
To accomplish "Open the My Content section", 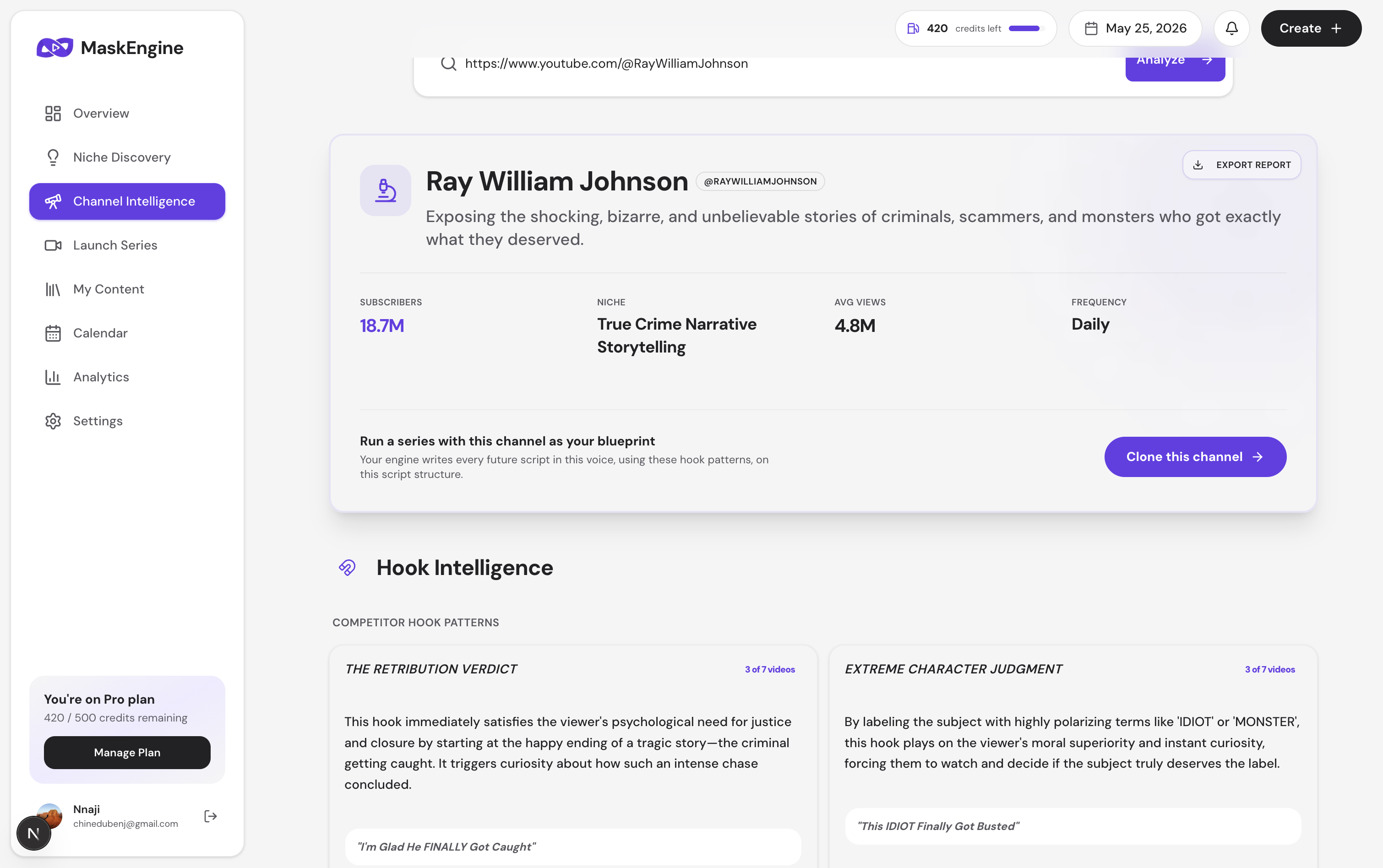I will 127,289.
